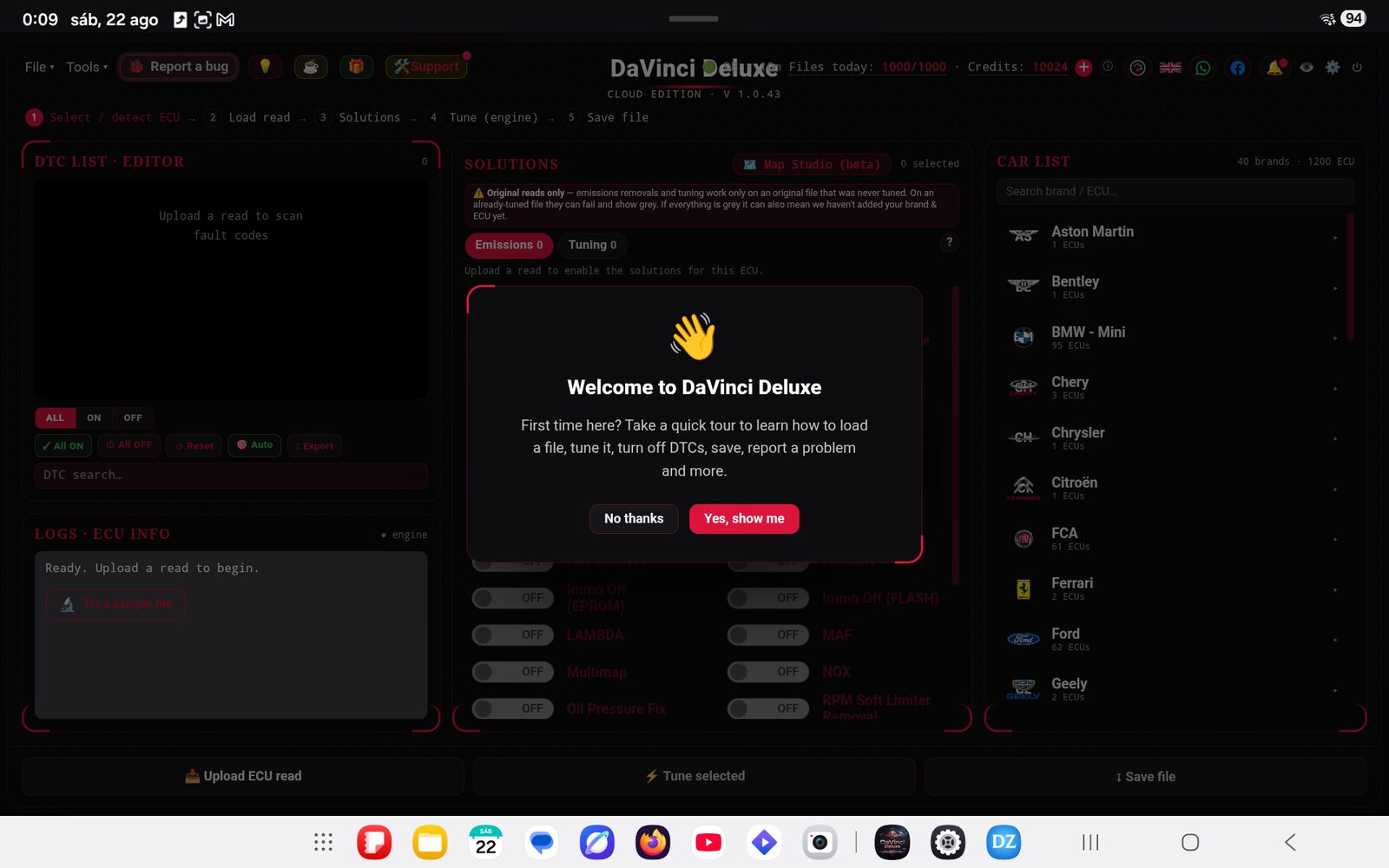Expand the FCA brand row

(x=1174, y=539)
